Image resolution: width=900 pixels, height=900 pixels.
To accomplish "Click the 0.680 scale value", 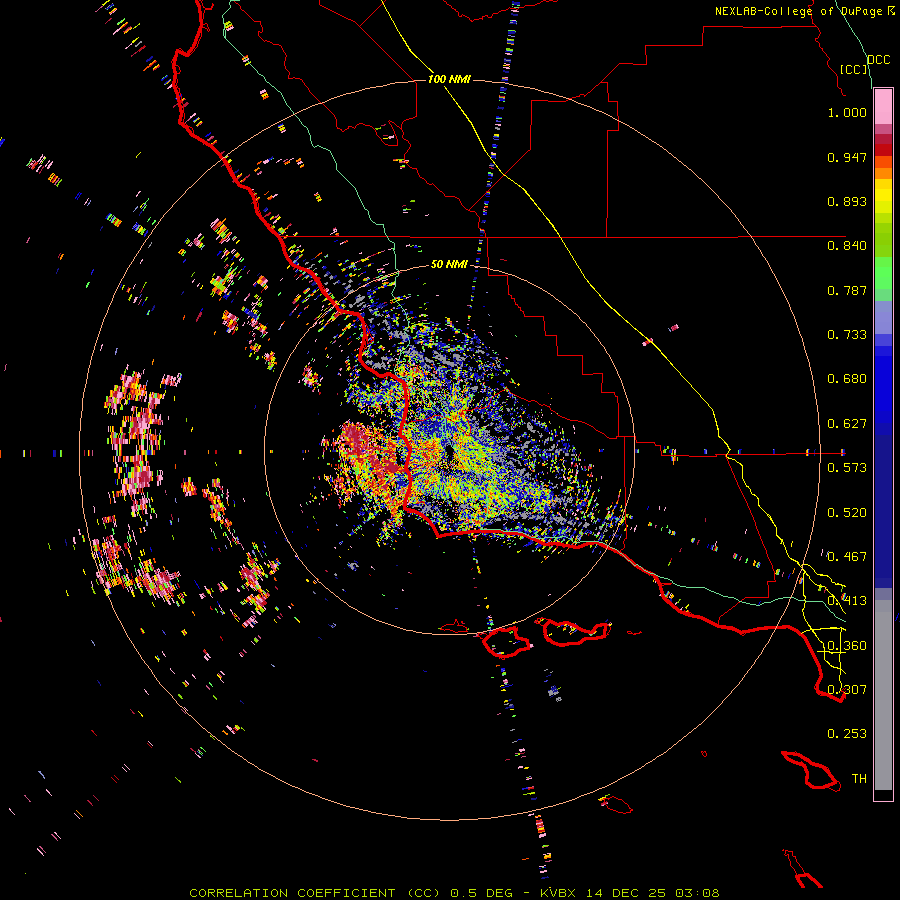I will 847,379.
